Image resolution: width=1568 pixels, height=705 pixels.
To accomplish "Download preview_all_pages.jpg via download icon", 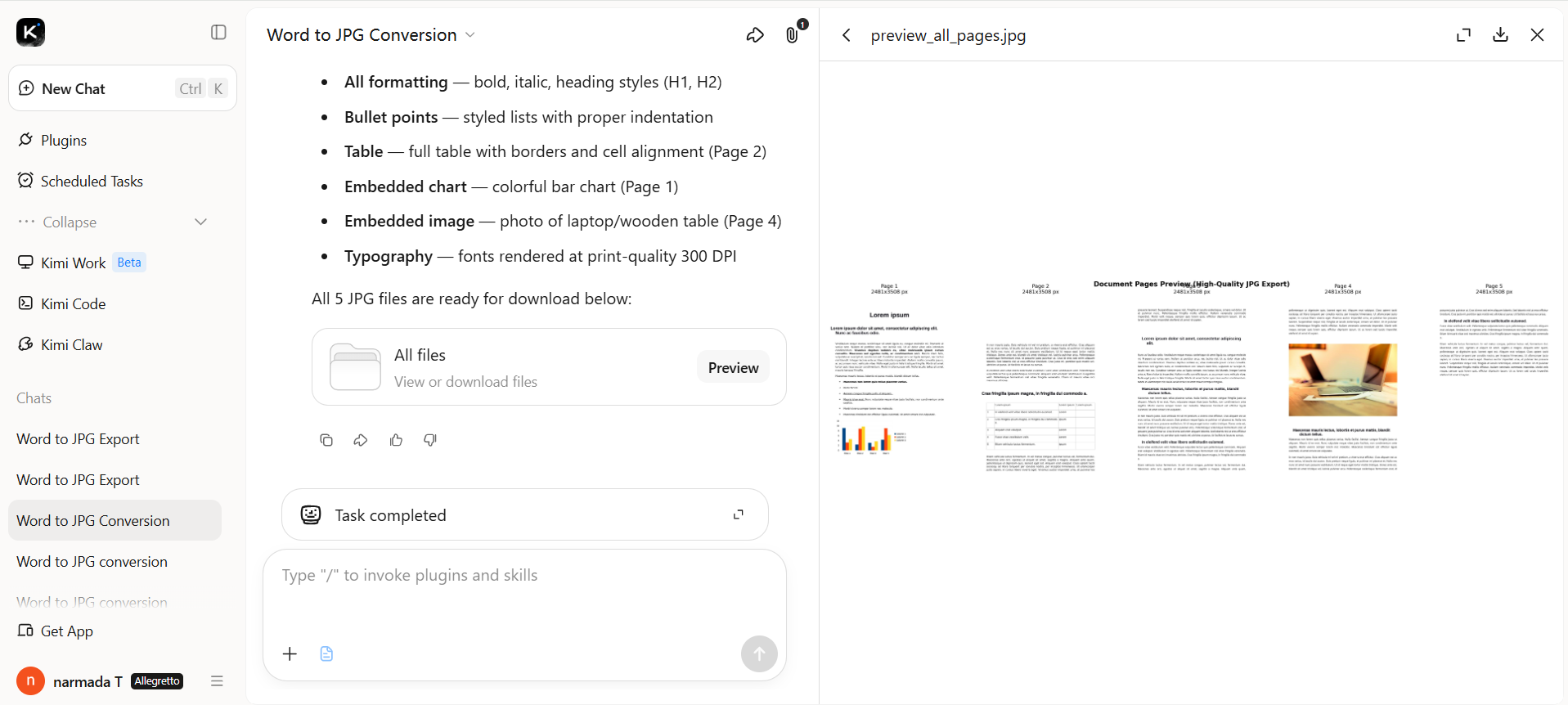I will tap(1500, 34).
